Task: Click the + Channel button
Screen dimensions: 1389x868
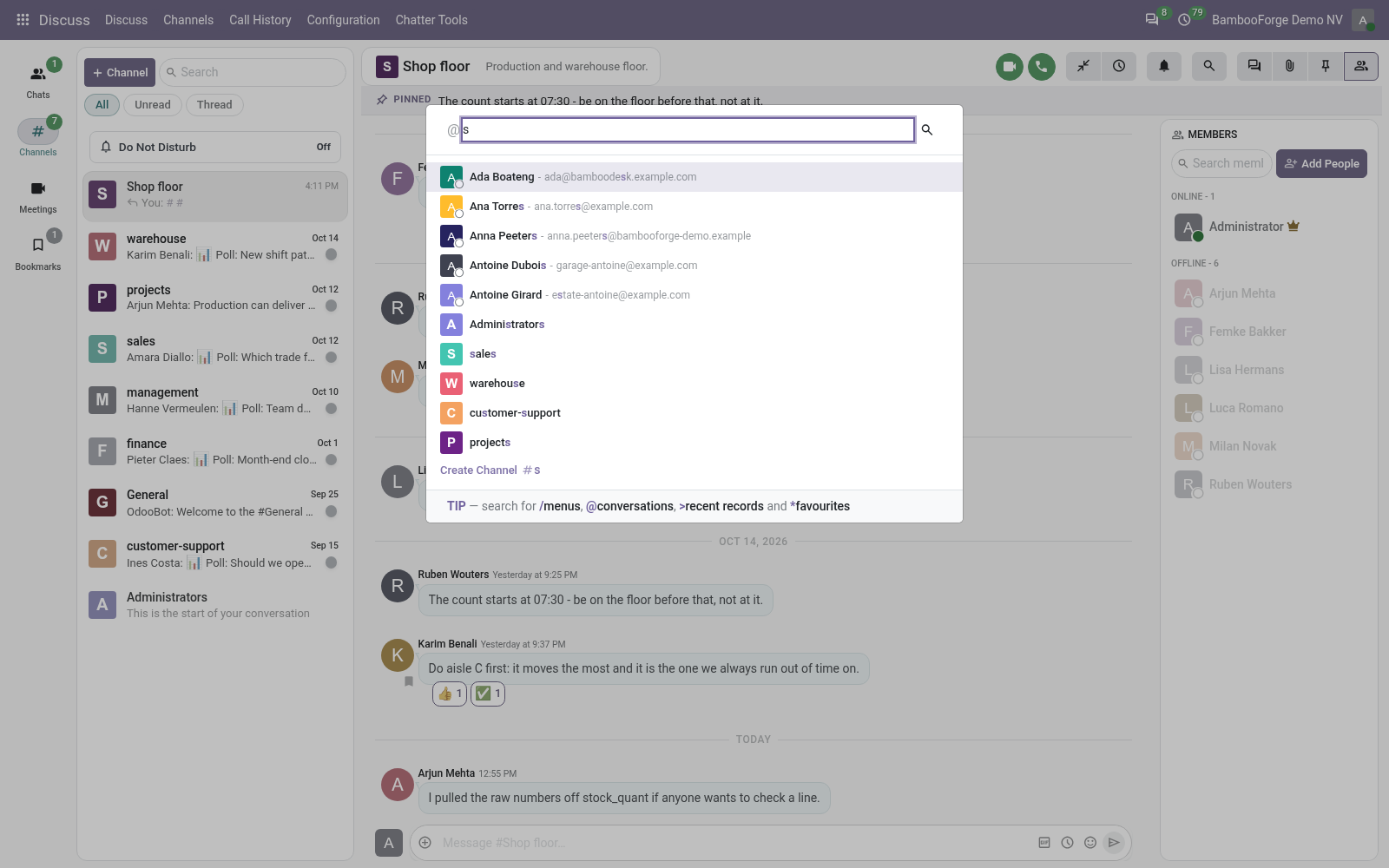Action: pyautogui.click(x=120, y=73)
